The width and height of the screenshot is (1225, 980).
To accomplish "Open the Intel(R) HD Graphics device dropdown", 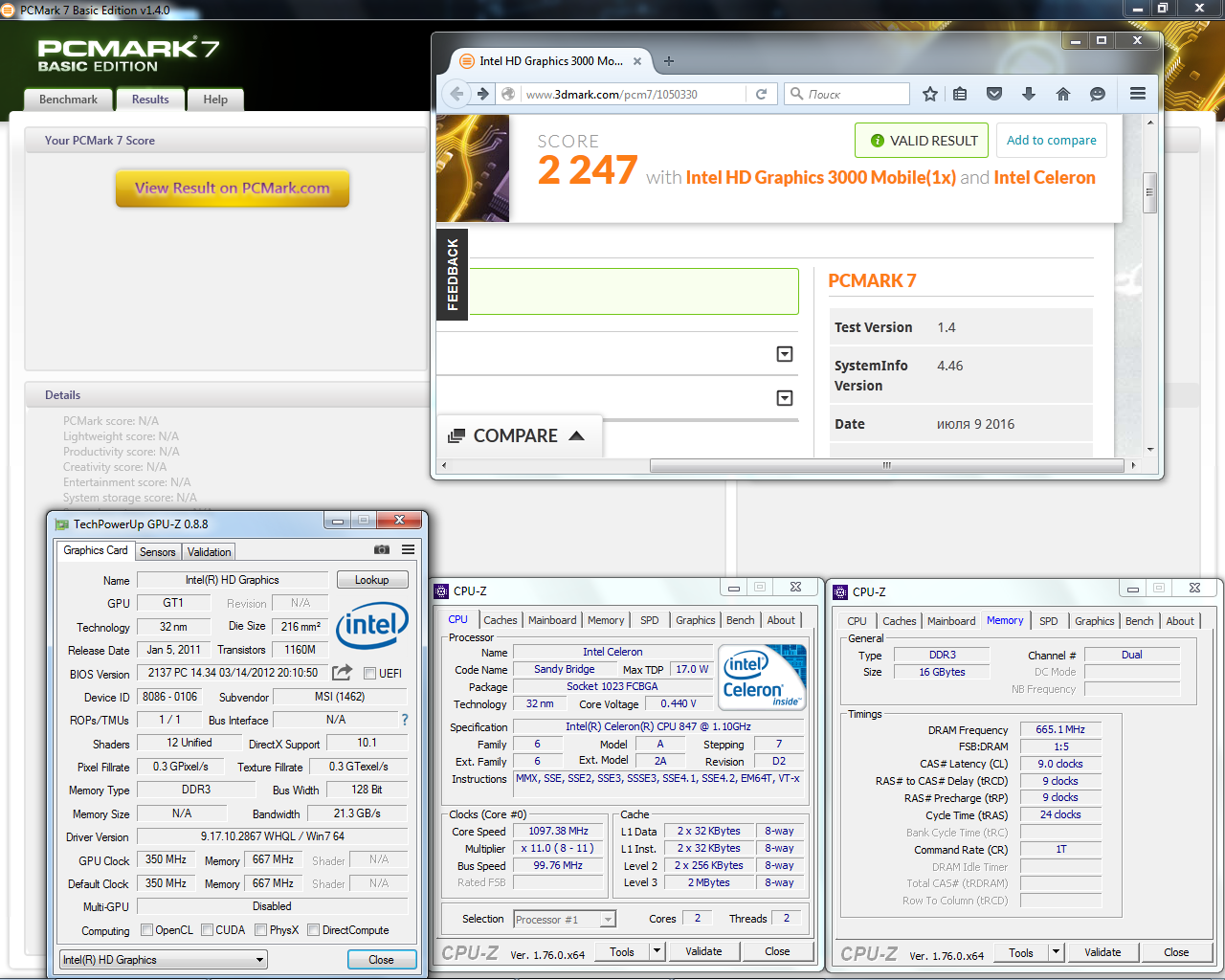I will [164, 960].
